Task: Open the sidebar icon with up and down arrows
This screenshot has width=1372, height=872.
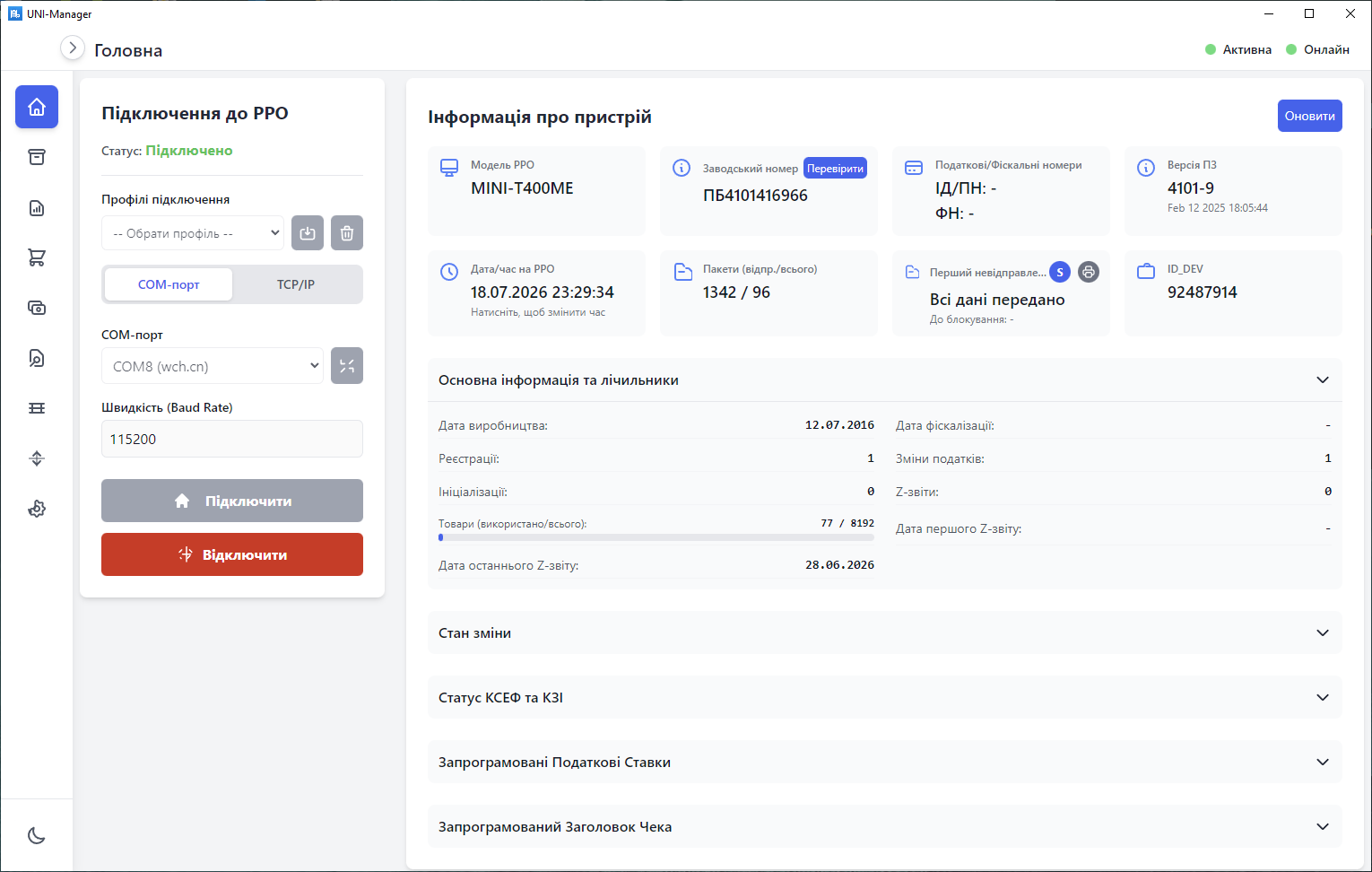Action: coord(37,458)
